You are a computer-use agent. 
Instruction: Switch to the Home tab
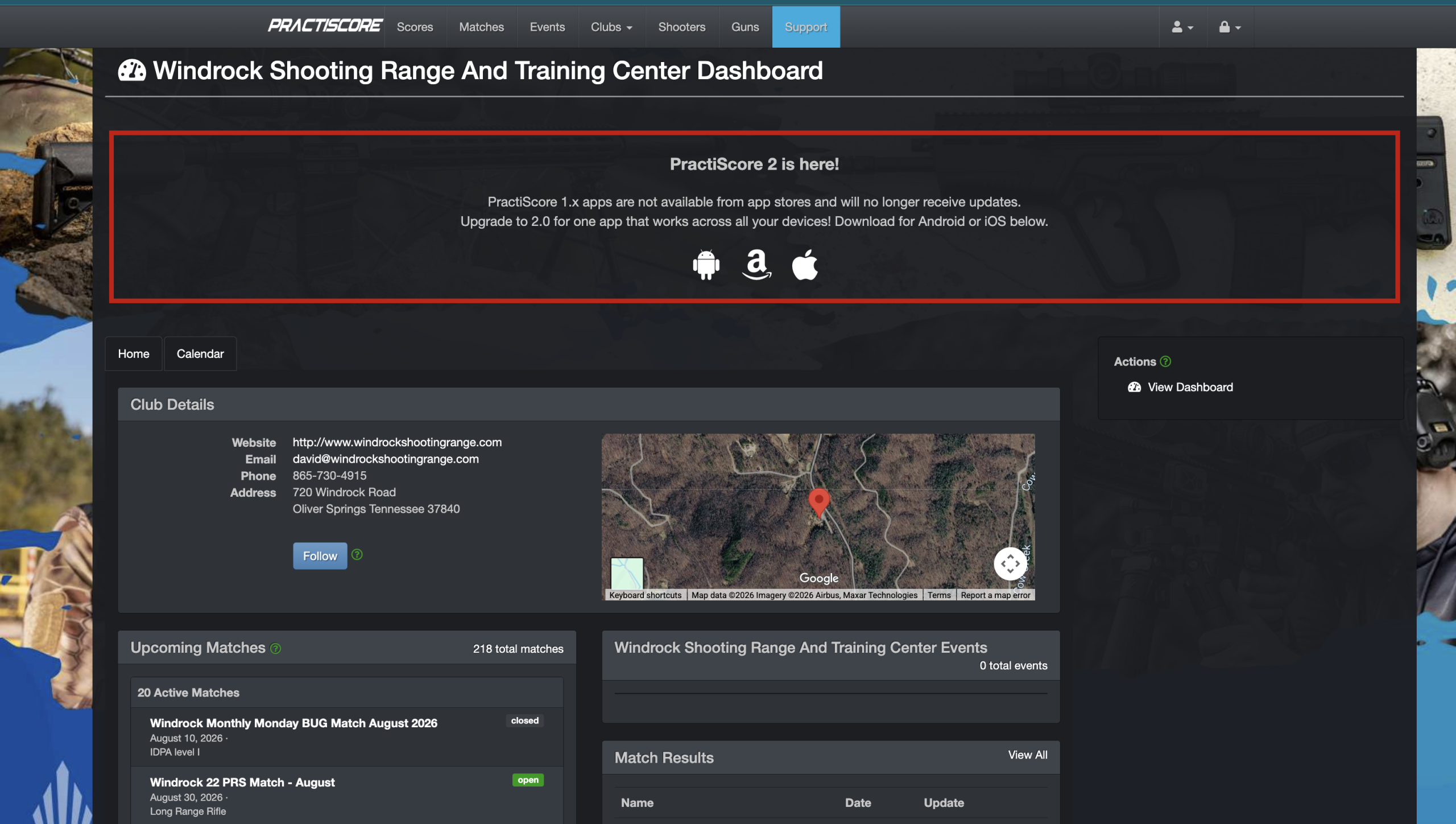pyautogui.click(x=134, y=353)
